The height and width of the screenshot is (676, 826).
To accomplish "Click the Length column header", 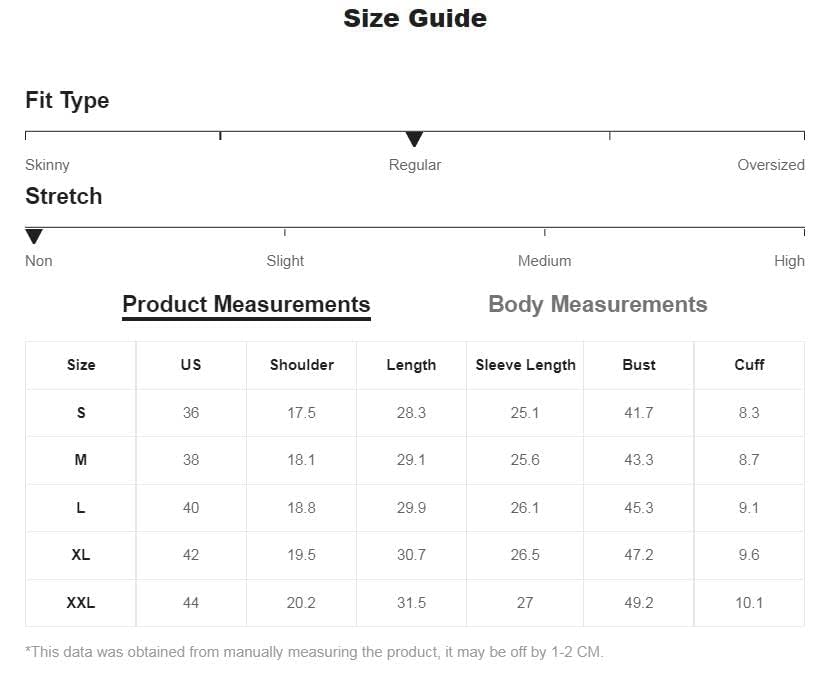I will tap(411, 365).
